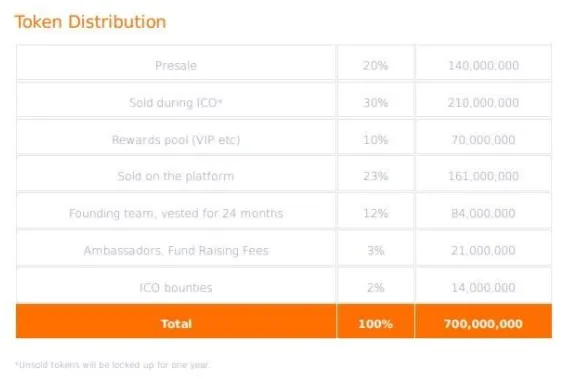
Task: Select the Presale row label
Action: (x=176, y=66)
